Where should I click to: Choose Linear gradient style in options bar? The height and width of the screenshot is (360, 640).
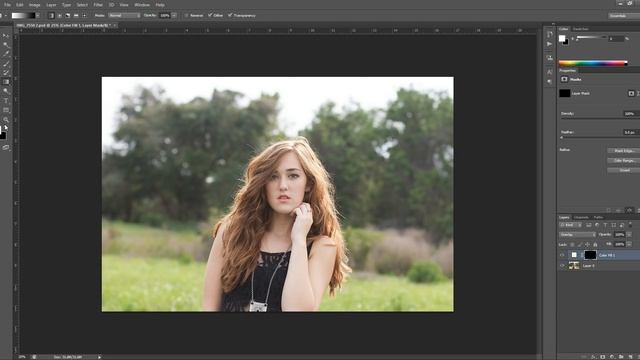tap(51, 16)
